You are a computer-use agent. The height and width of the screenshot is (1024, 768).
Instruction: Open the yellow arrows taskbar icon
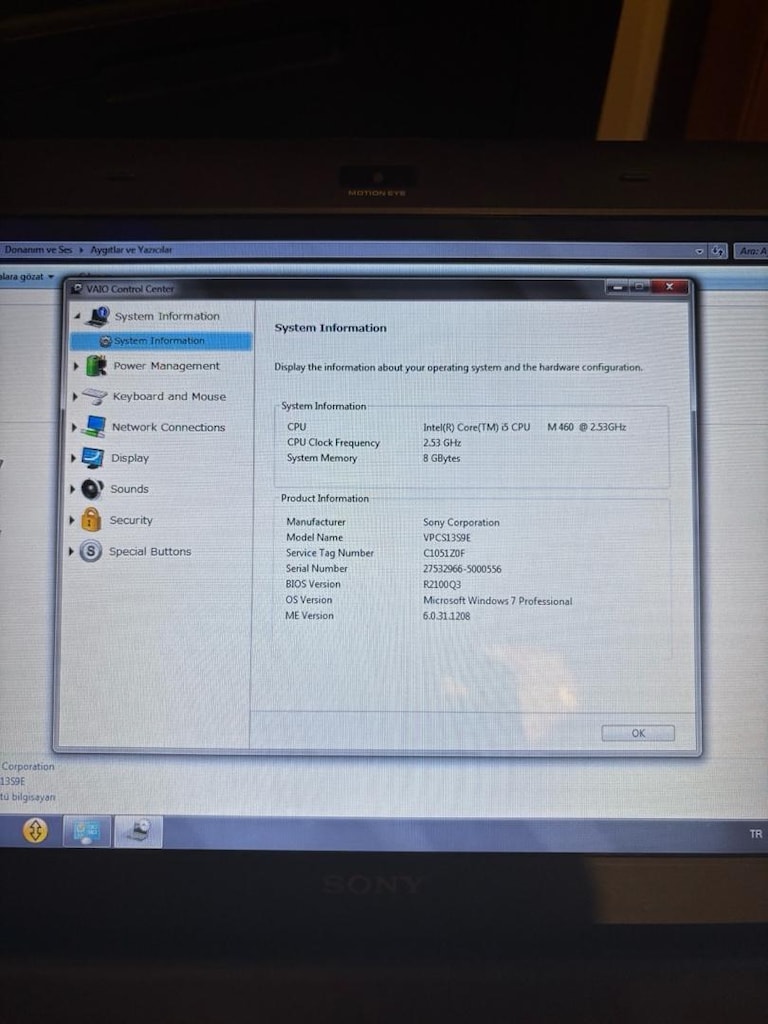(x=35, y=831)
